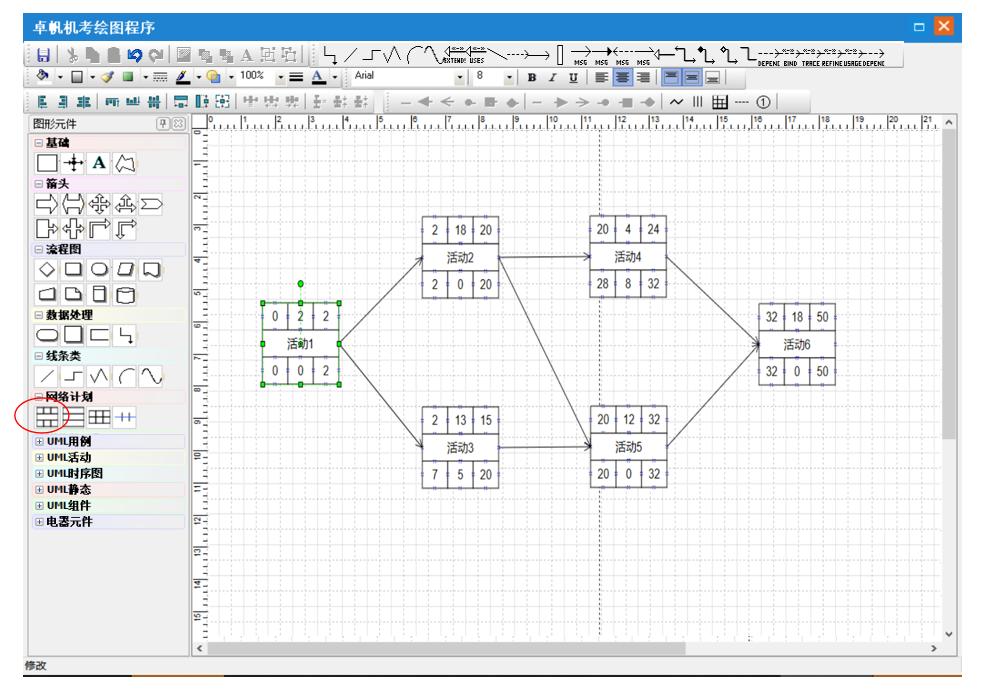
Task: Collapse the 基础 shapes category
Action: 39,143
